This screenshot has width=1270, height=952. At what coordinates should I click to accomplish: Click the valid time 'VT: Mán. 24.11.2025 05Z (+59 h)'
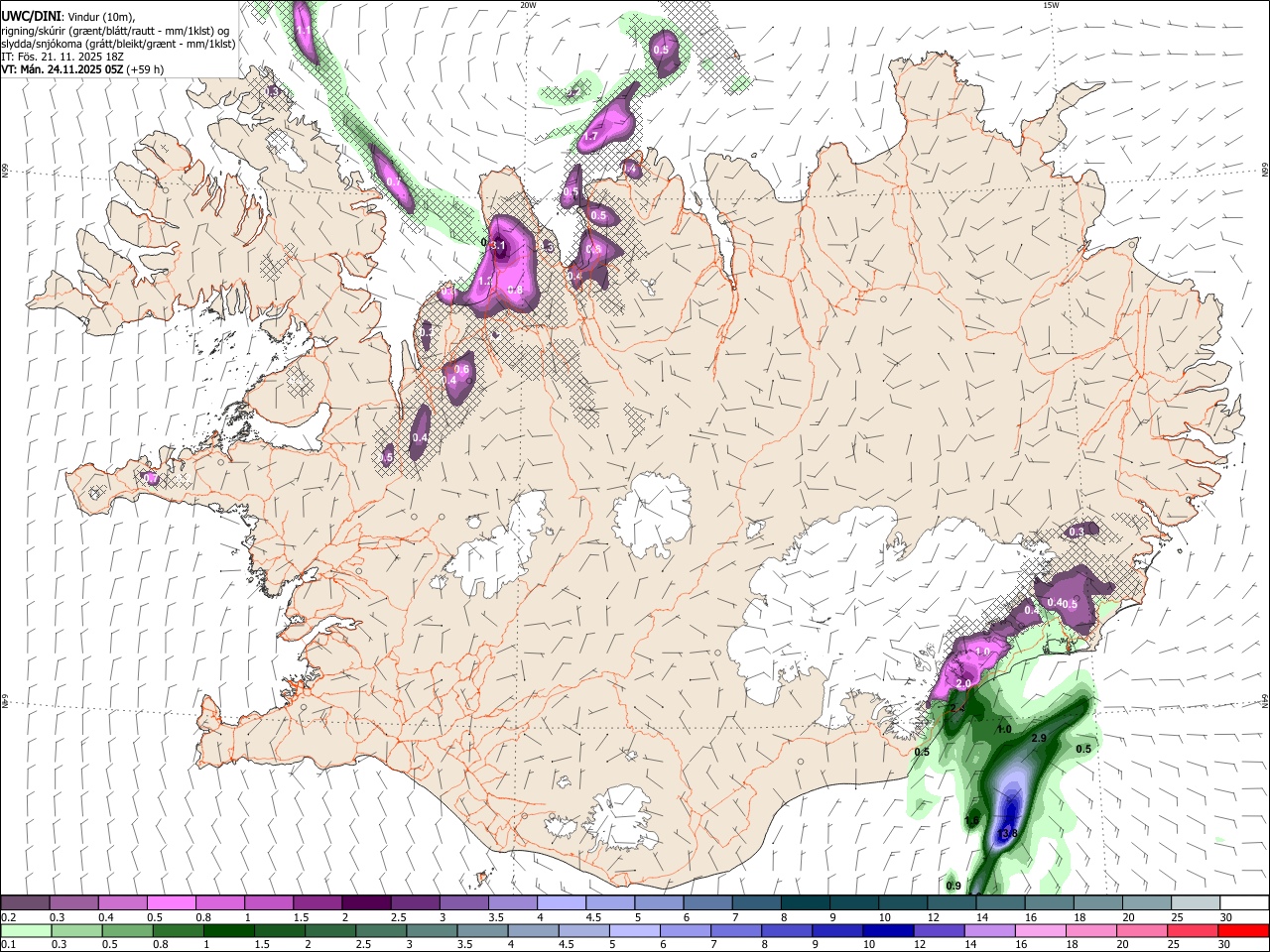[x=82, y=69]
